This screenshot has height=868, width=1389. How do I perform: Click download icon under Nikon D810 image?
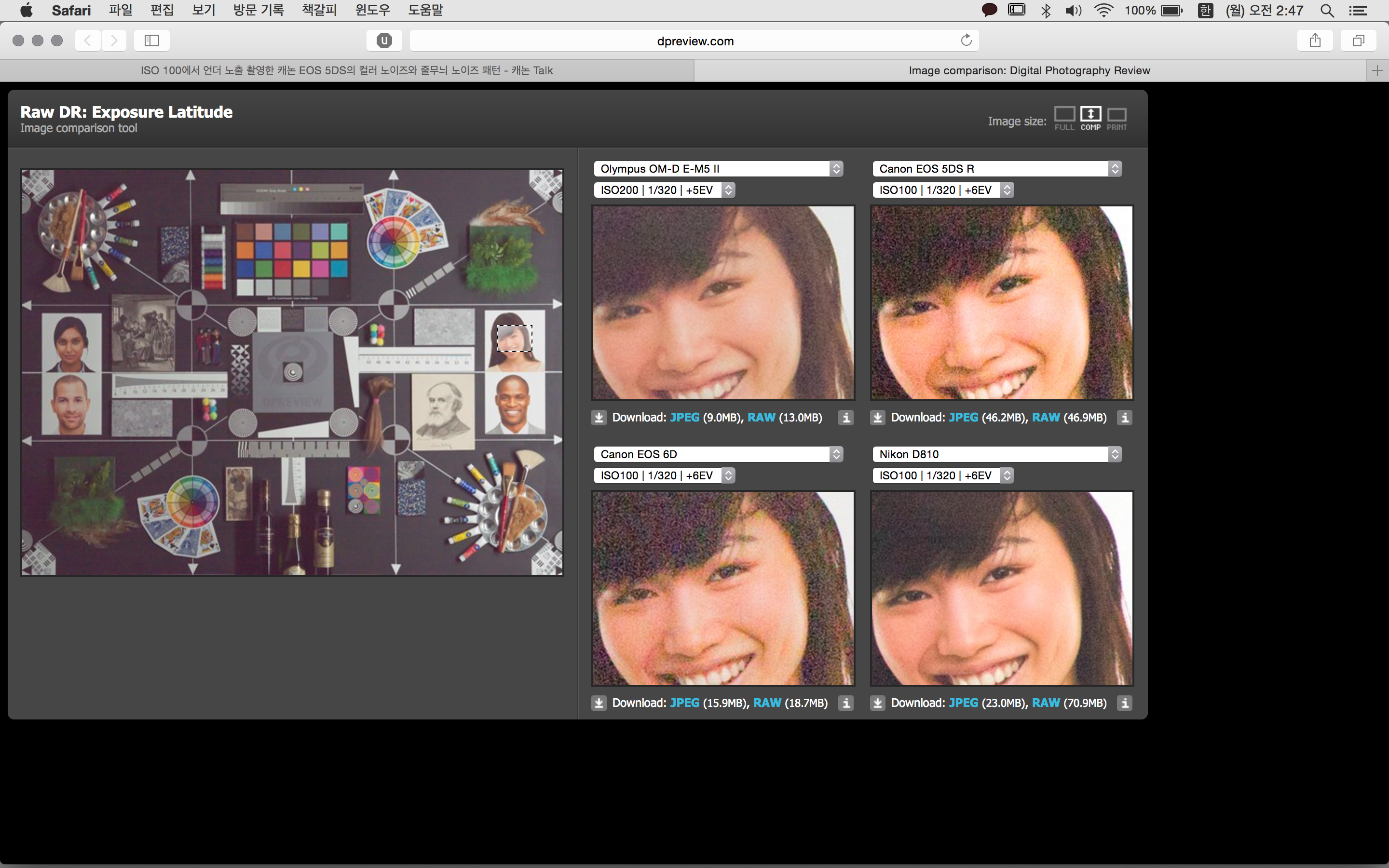pos(878,703)
